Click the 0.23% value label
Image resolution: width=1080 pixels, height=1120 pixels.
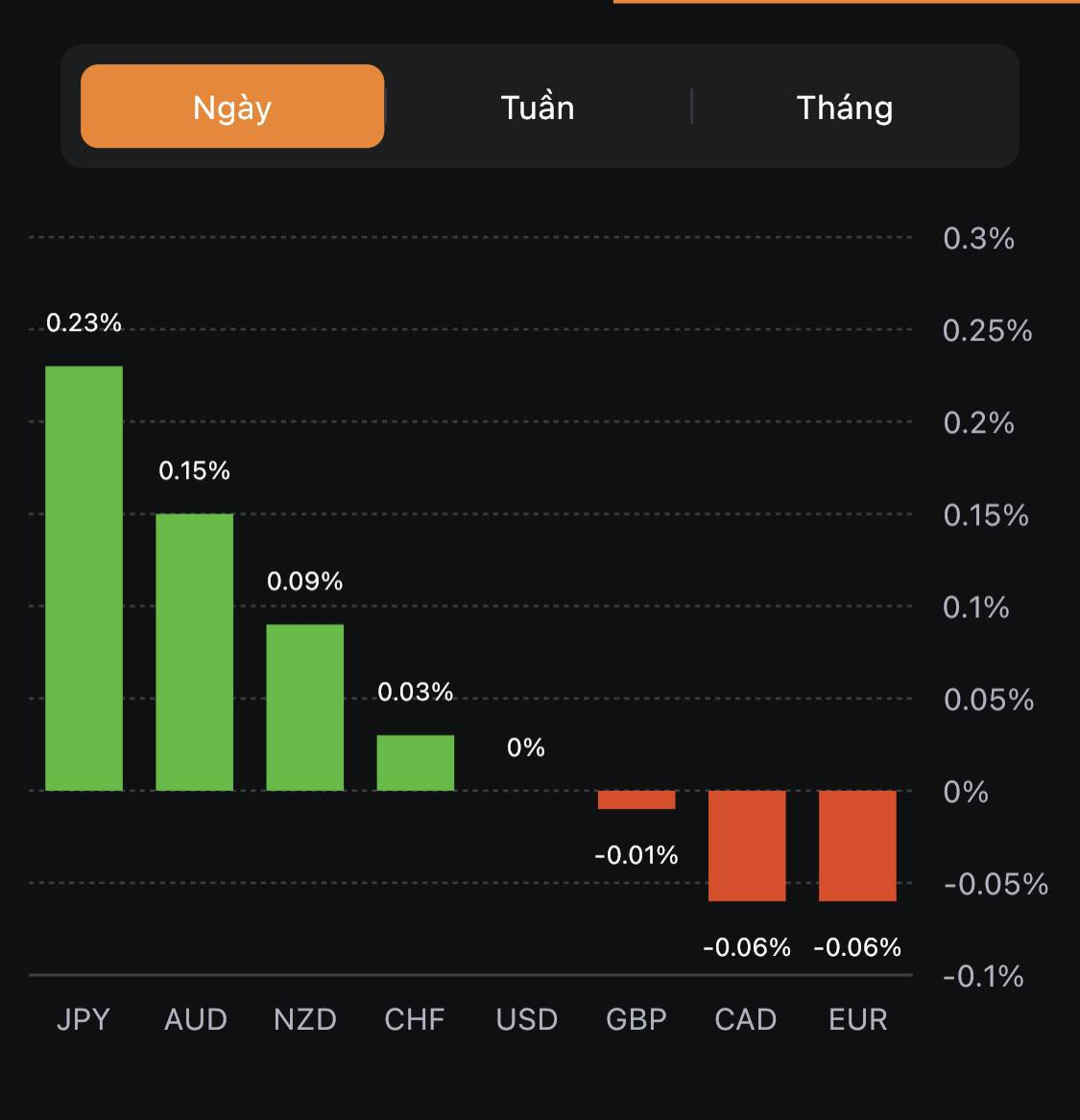pos(84,322)
